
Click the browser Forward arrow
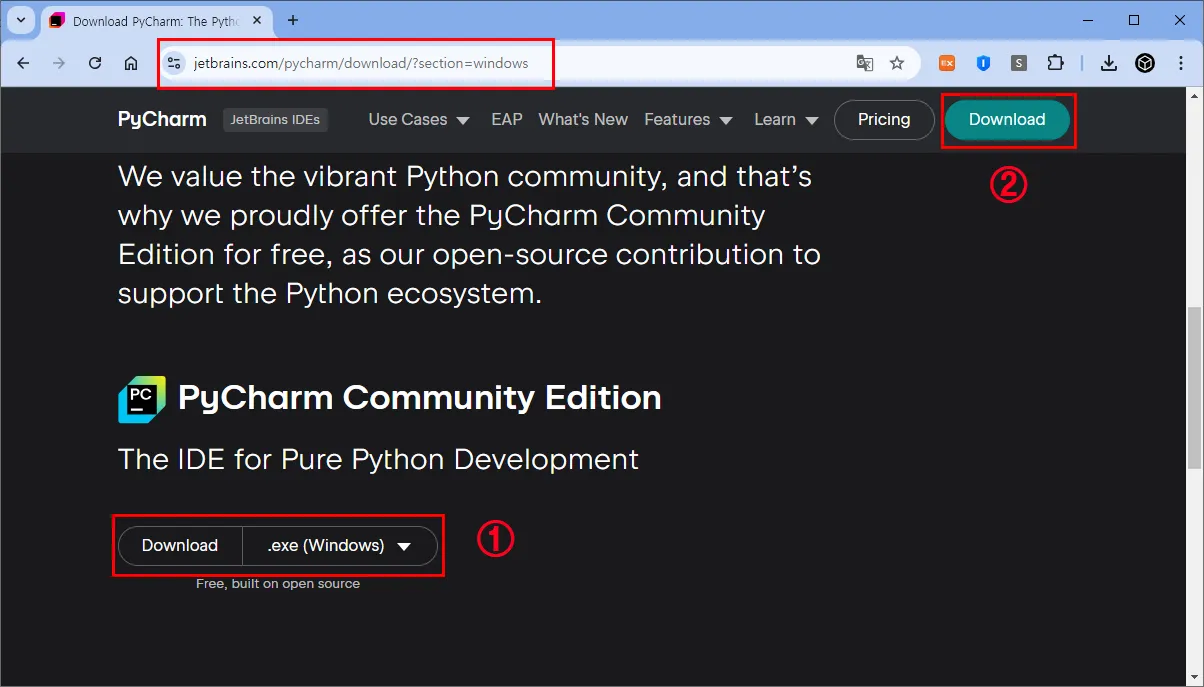click(x=59, y=63)
